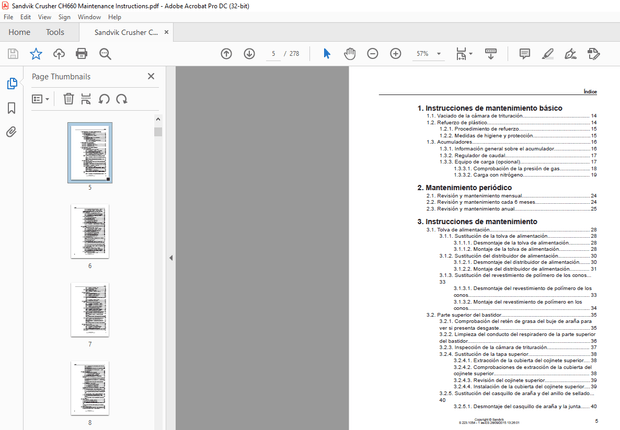Open the Sign menu

pyautogui.click(x=64, y=17)
